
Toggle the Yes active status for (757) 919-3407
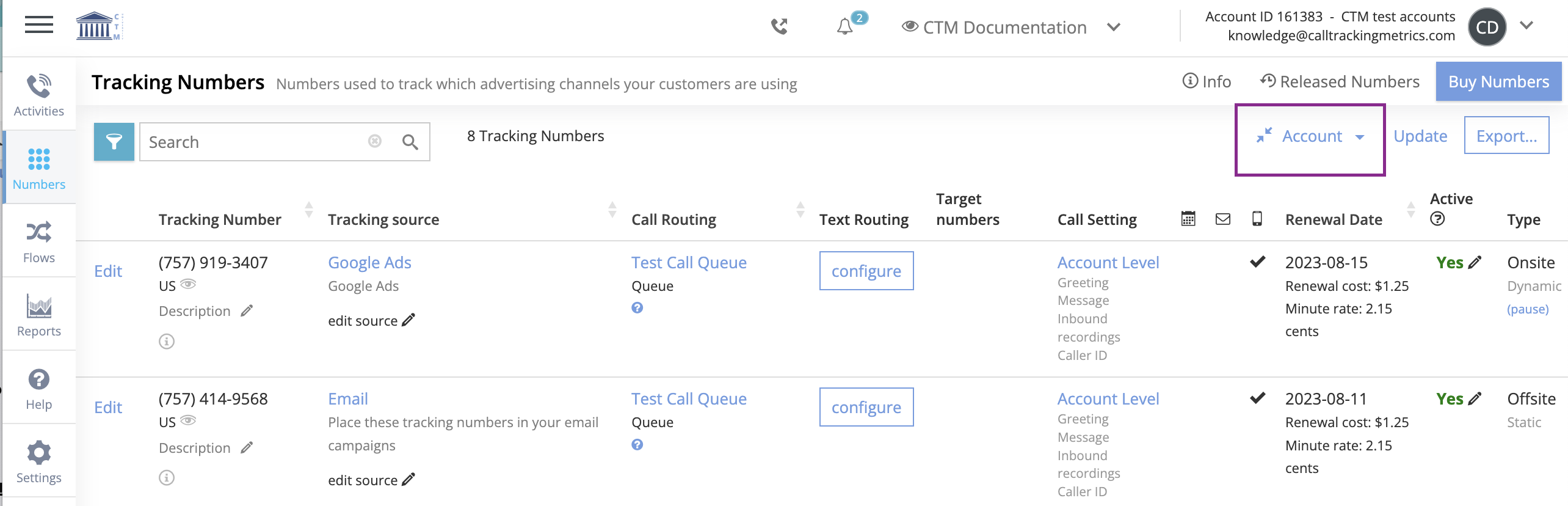click(x=1450, y=262)
